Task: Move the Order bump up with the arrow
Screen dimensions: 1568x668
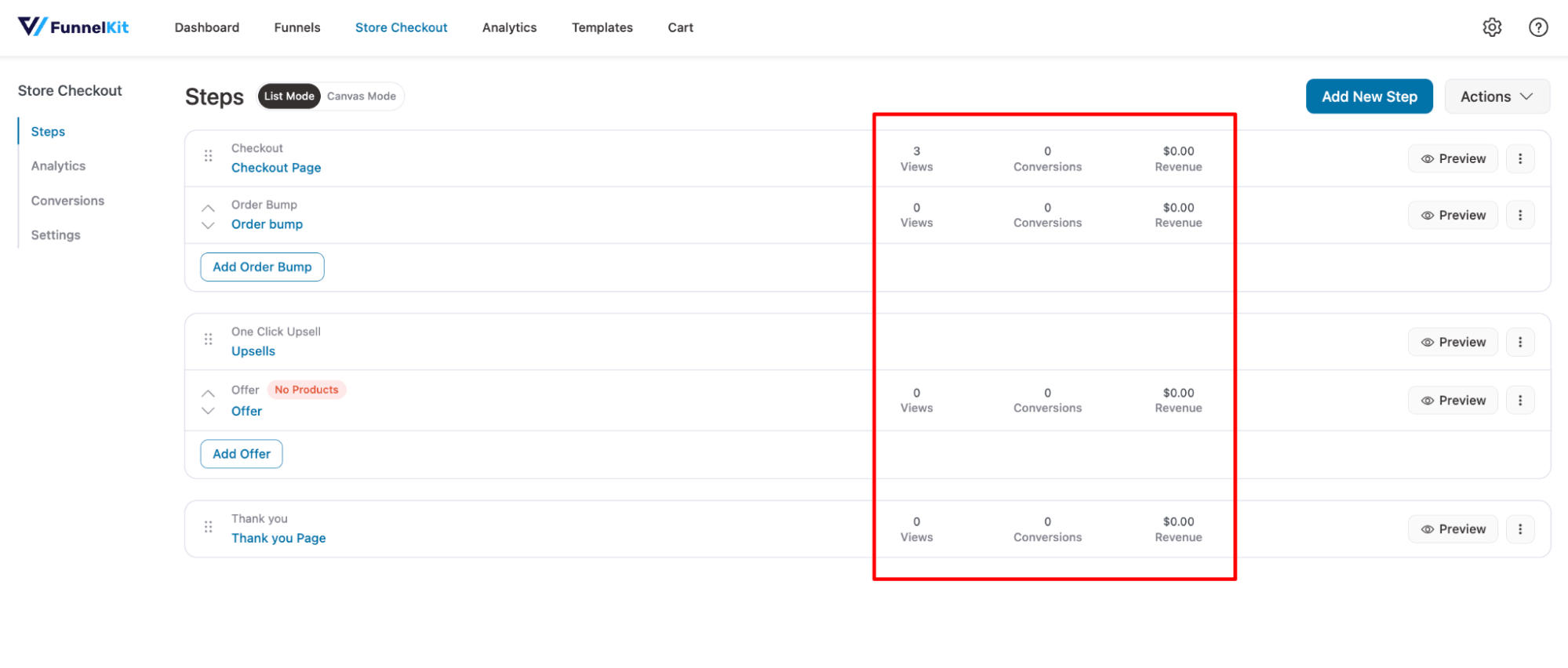Action: [x=208, y=208]
